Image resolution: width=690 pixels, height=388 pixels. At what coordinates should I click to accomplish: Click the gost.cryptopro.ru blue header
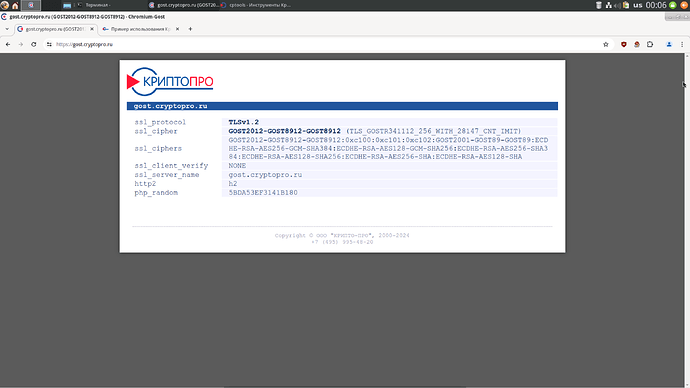coord(342,106)
